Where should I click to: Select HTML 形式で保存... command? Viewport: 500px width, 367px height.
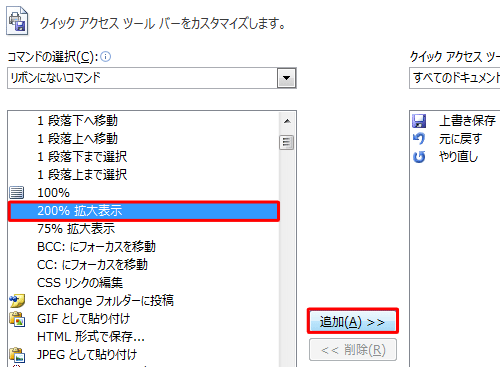point(91,337)
